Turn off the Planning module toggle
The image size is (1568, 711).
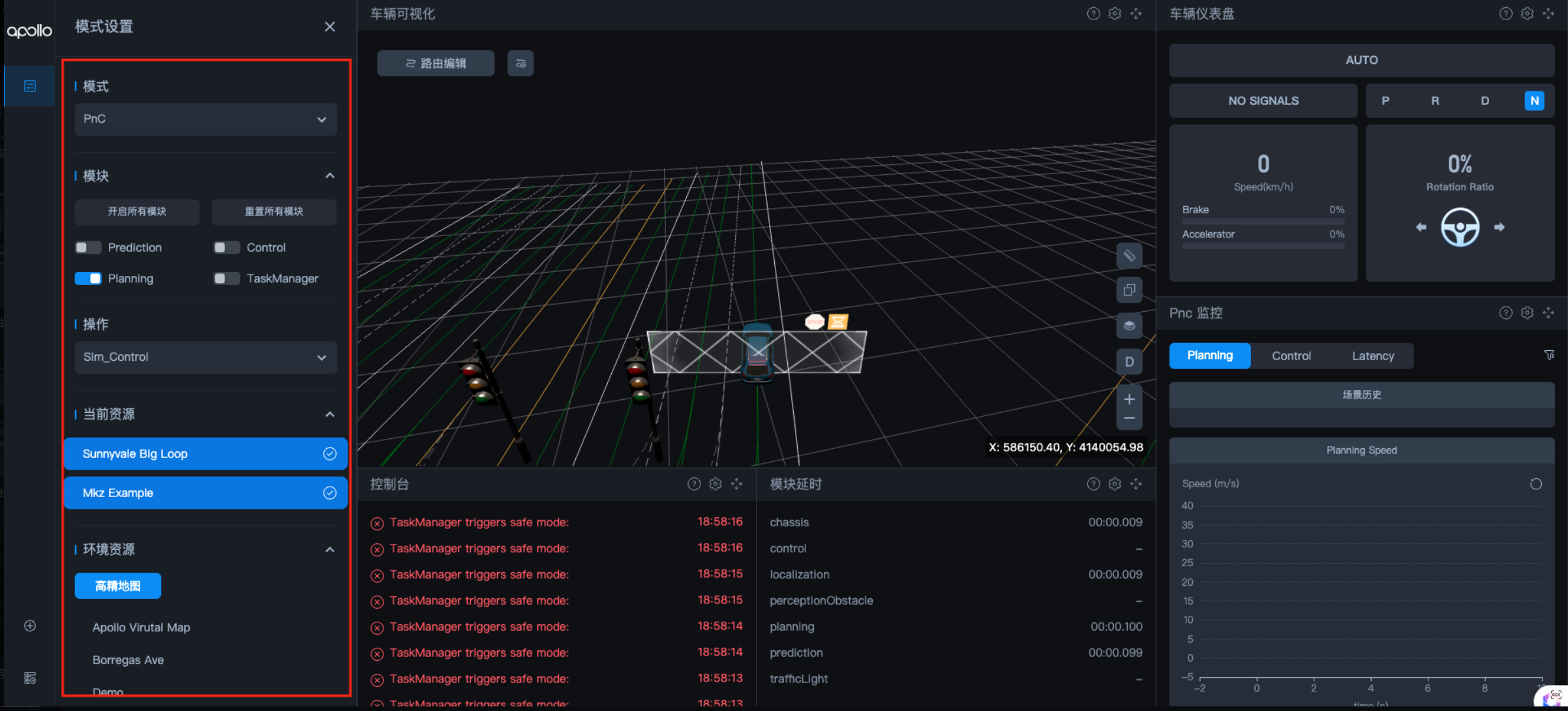(88, 279)
